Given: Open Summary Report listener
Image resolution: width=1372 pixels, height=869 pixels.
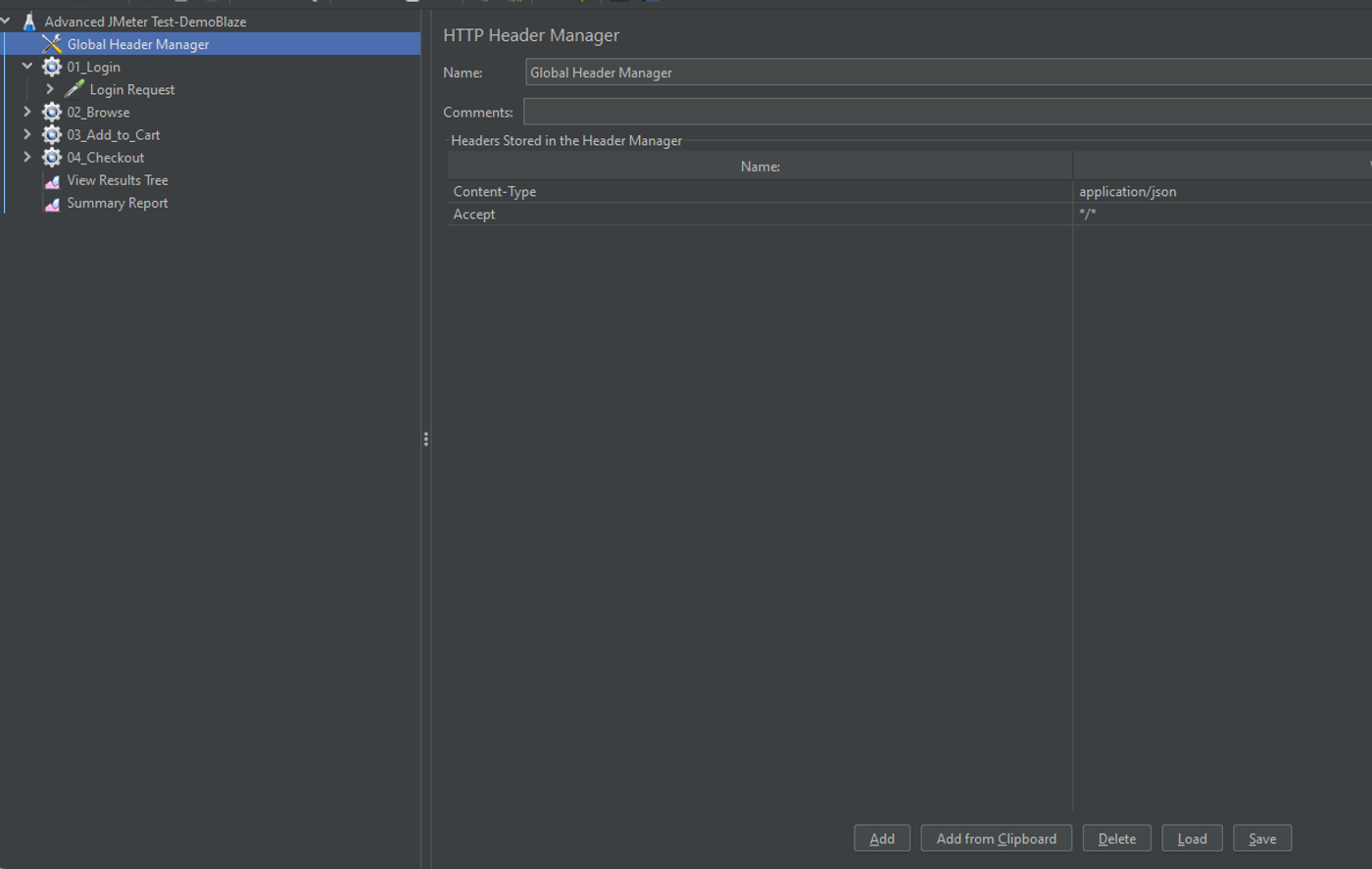Looking at the screenshot, I should (118, 203).
